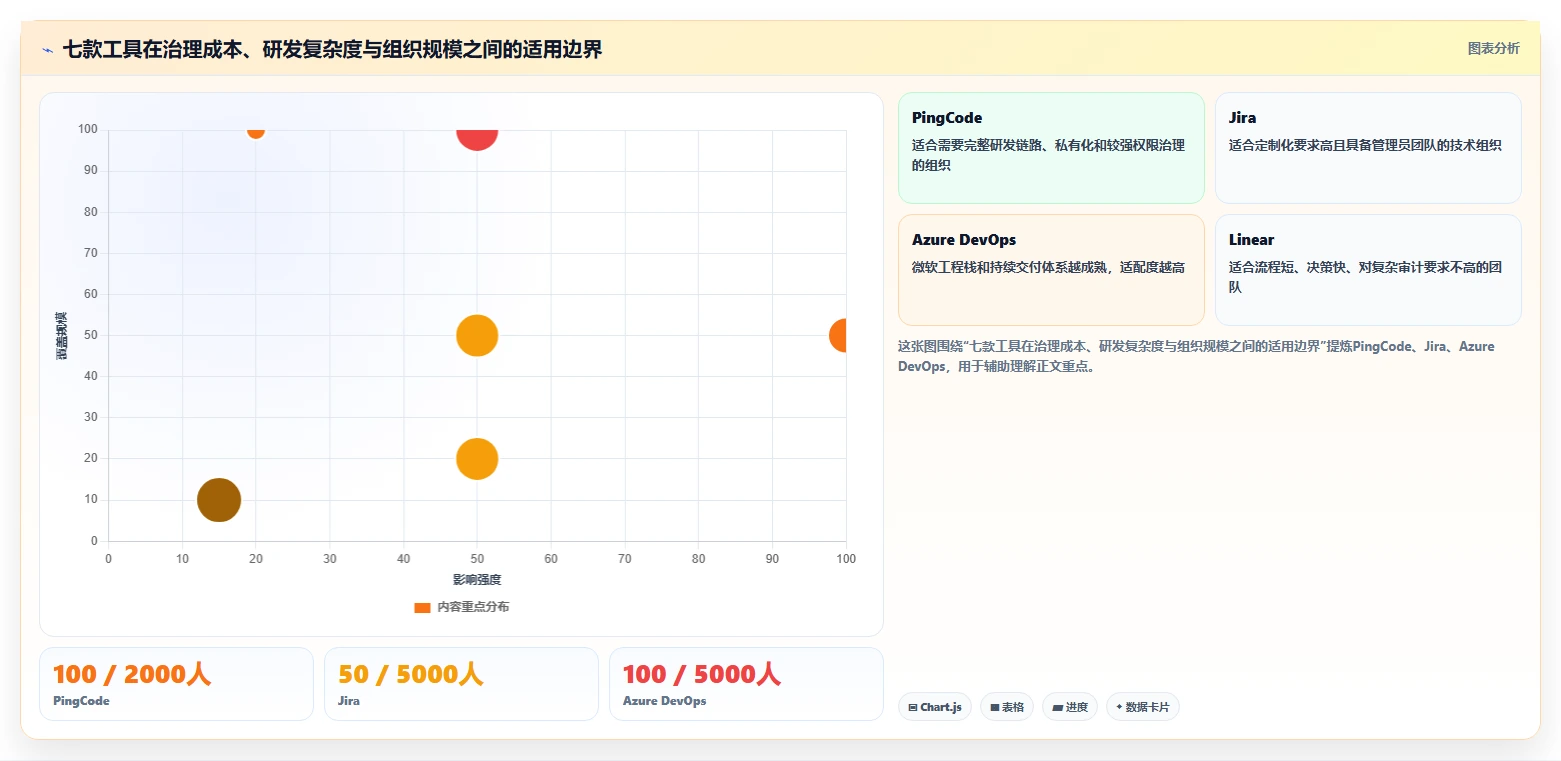Click the 100 / 5000人 Azure DevOps stat card
Screen dimensions: 1561x761
point(746,684)
